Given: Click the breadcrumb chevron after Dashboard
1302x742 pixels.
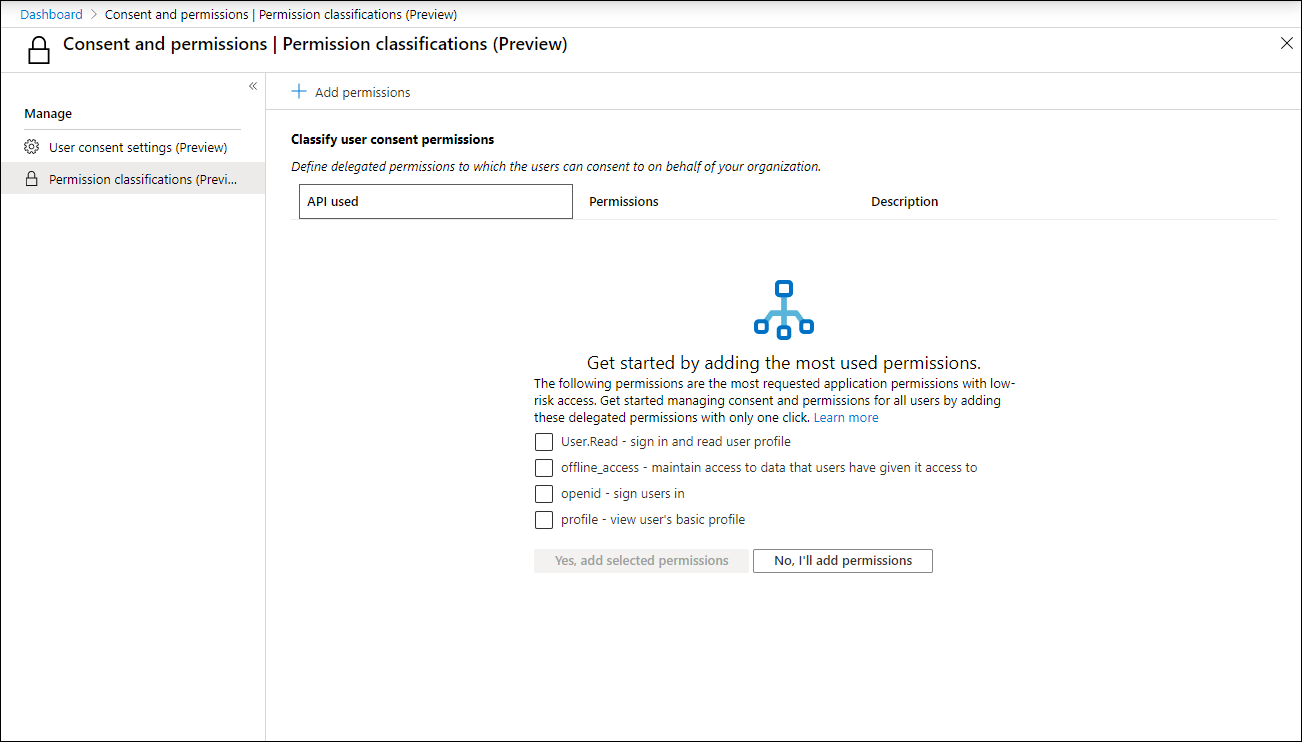Looking at the screenshot, I should pos(94,15).
